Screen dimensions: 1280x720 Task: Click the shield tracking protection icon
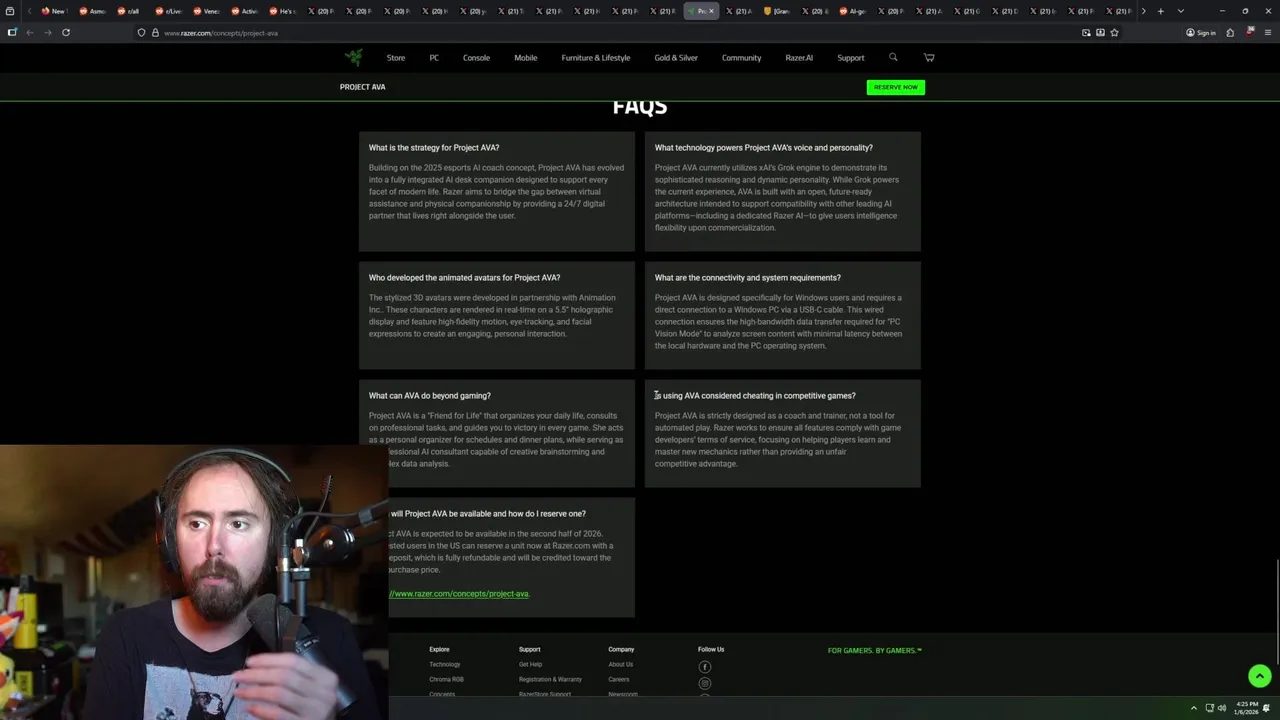click(142, 32)
